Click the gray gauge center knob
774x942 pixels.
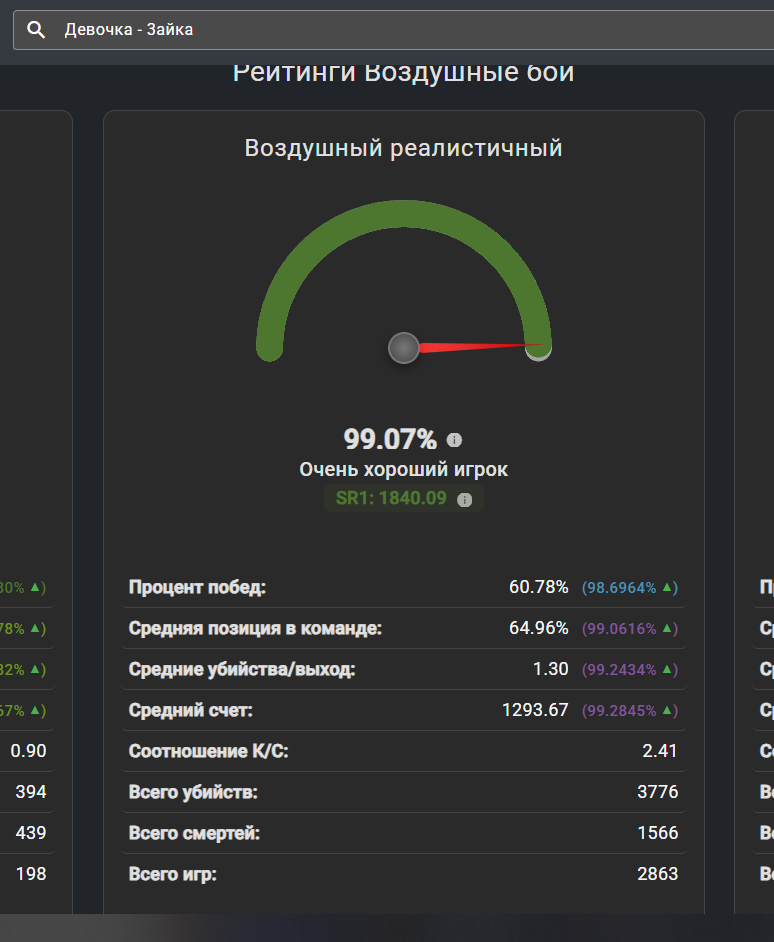pos(404,348)
